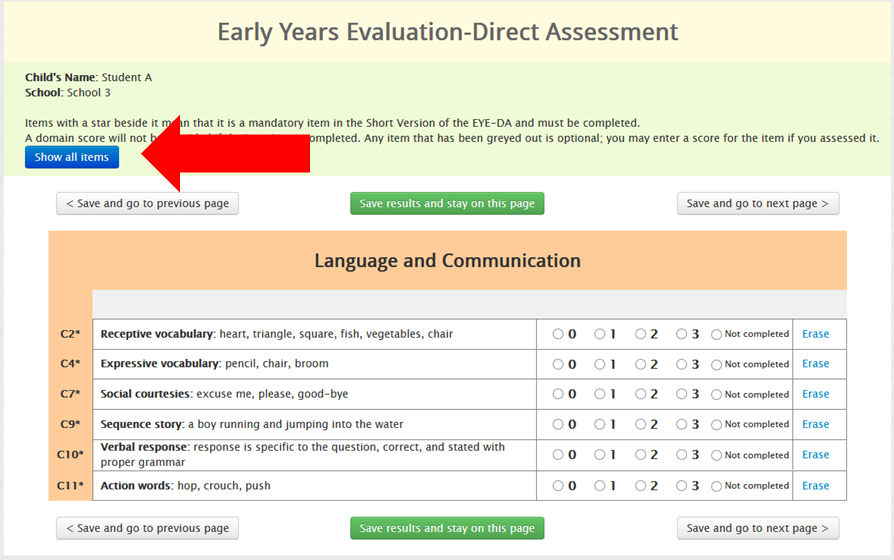Screen dimensions: 894x560
Task: Select score 0 for Expressive vocabulary
Action: click(558, 364)
